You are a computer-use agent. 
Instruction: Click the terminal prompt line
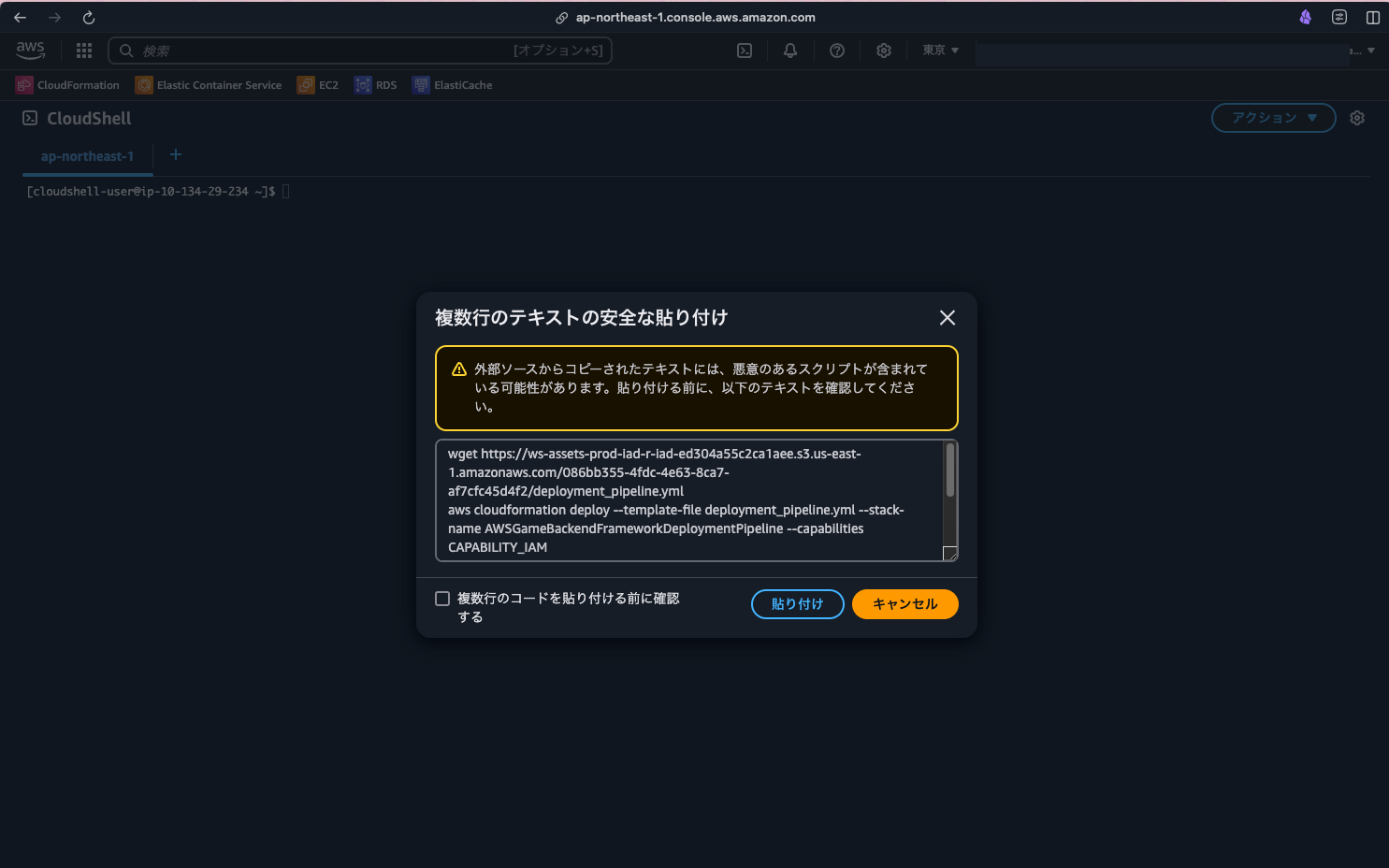point(158,192)
